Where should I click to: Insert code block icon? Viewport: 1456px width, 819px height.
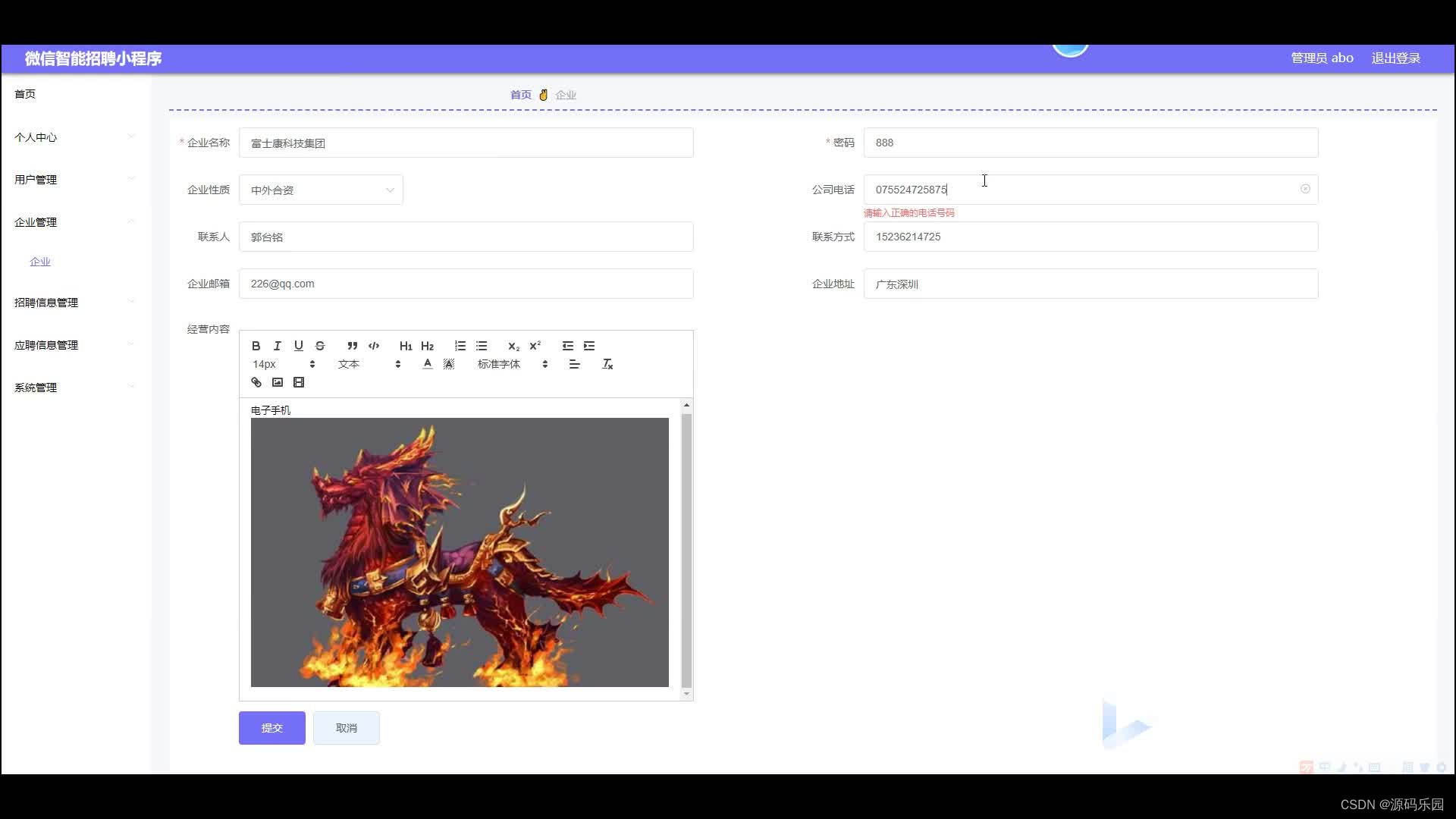pos(374,346)
